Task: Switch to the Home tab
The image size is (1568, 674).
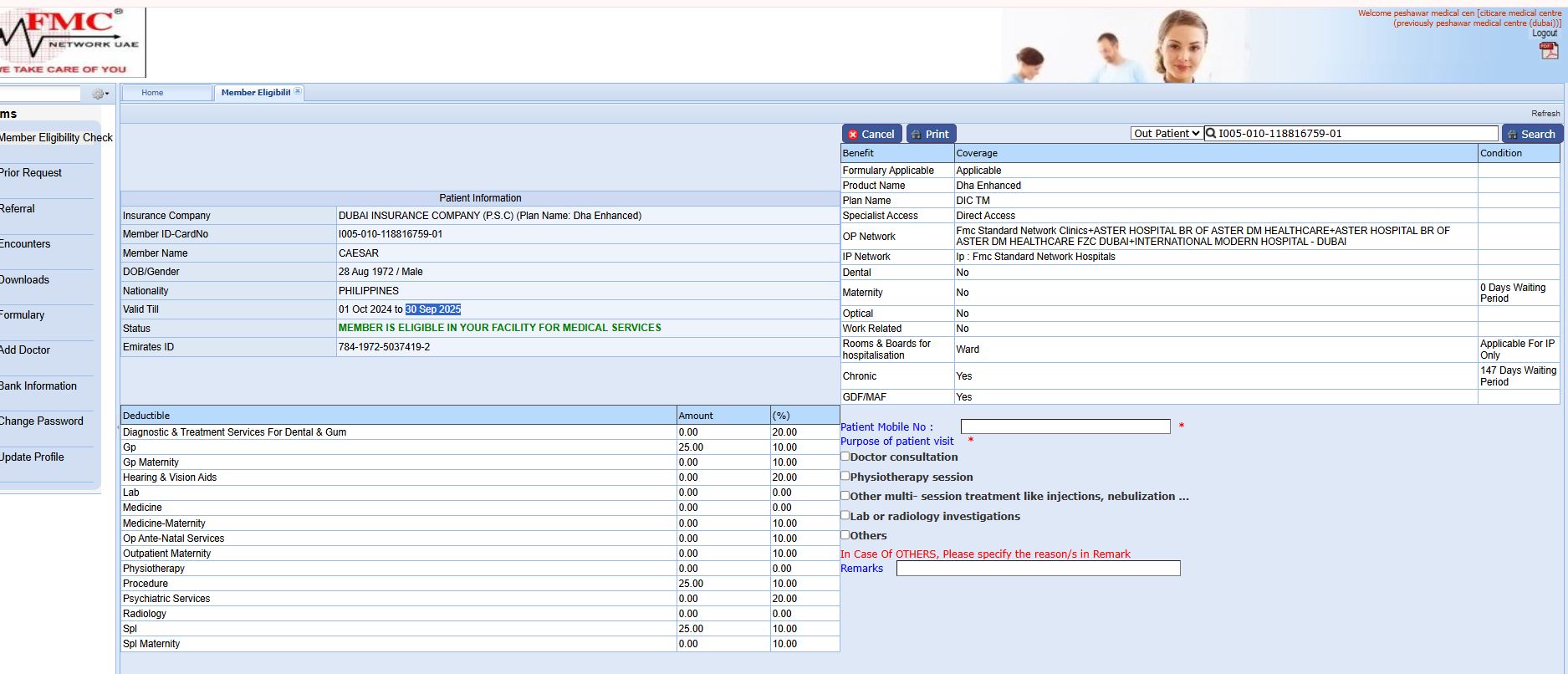Action: pos(153,93)
